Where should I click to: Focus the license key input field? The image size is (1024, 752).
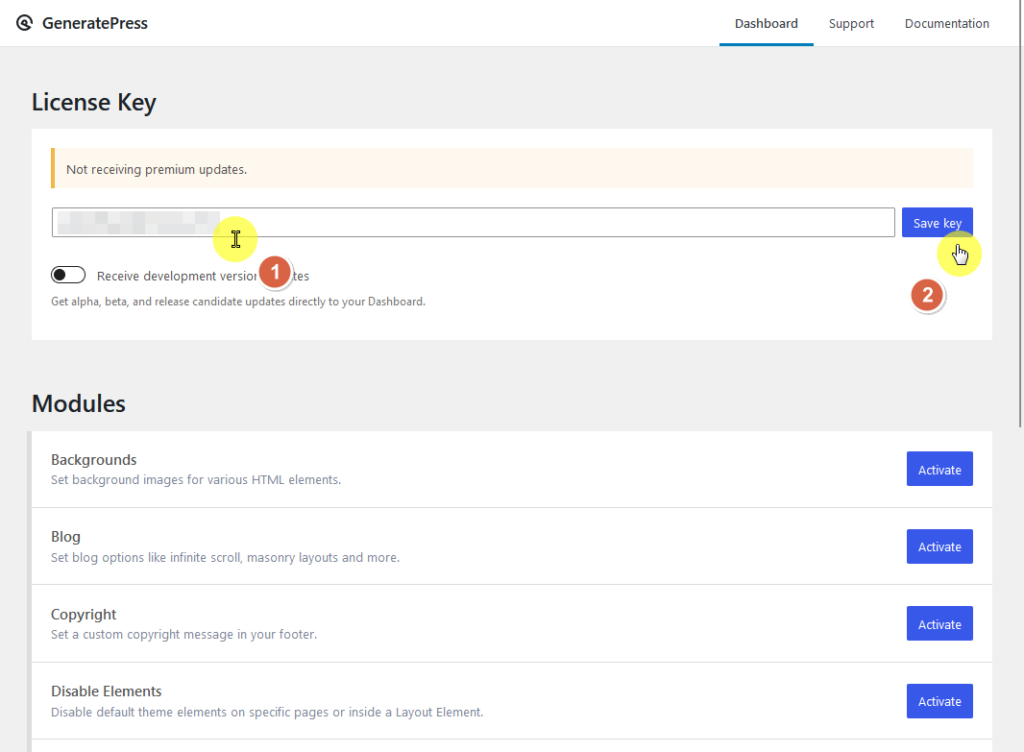(x=473, y=223)
